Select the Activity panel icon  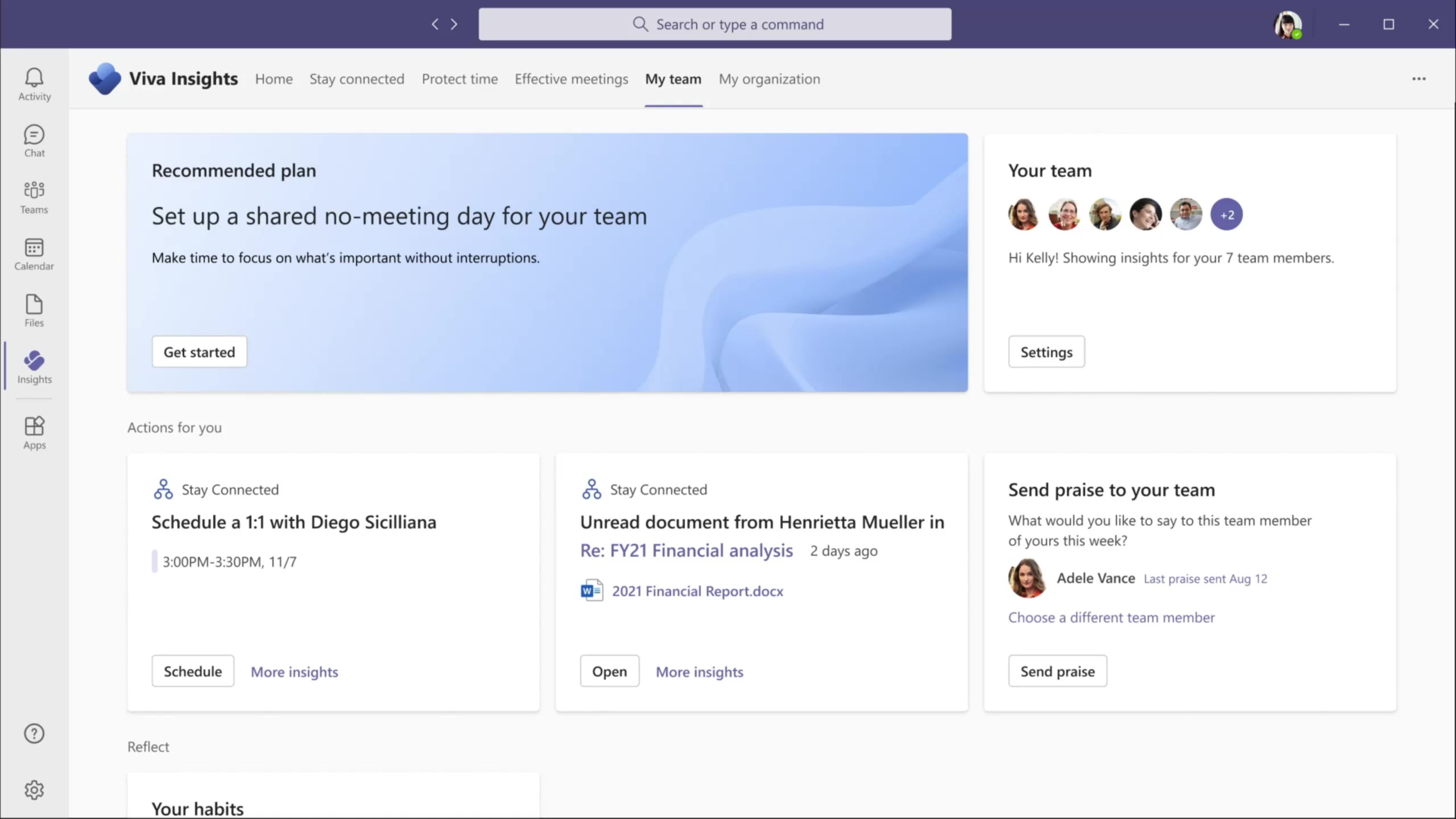34,84
